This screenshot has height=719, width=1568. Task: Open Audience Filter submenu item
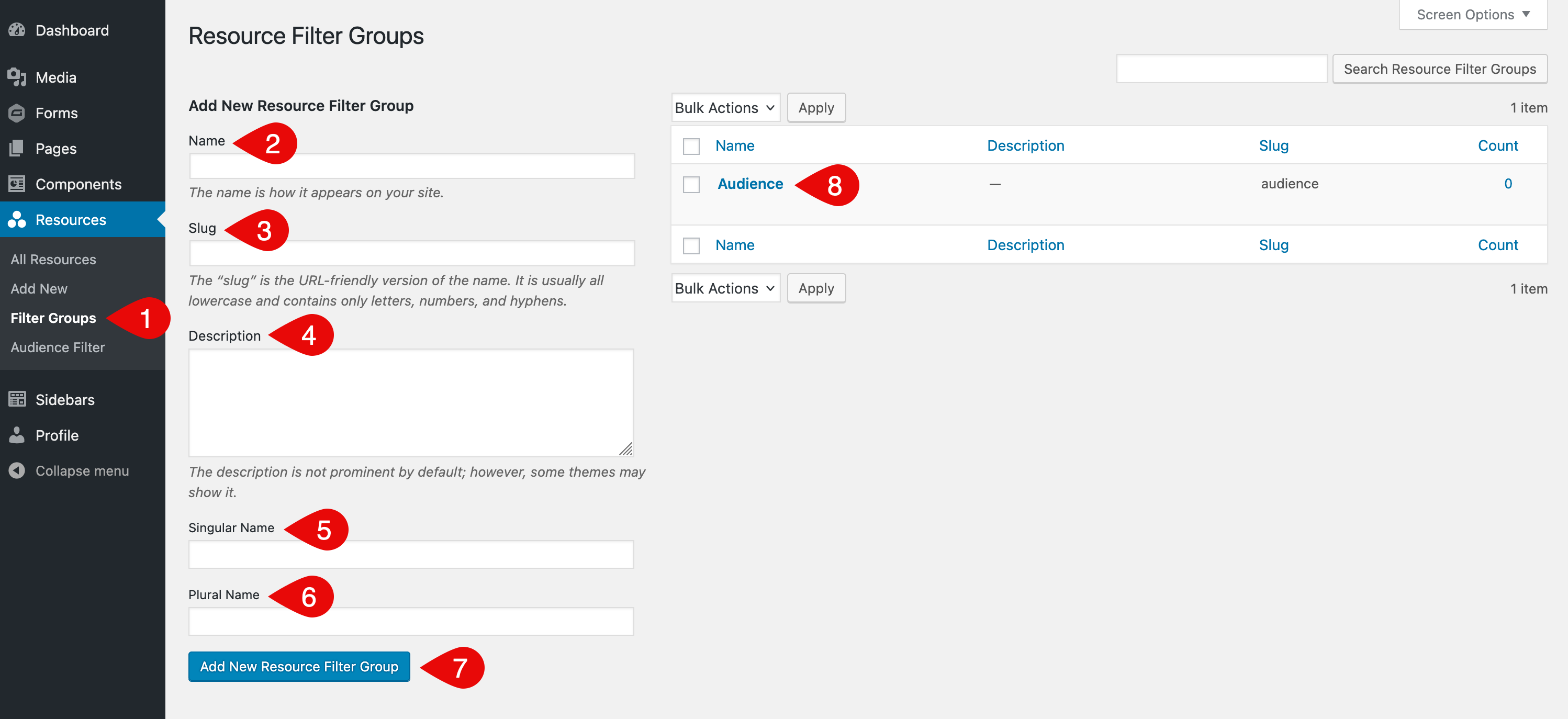(58, 346)
